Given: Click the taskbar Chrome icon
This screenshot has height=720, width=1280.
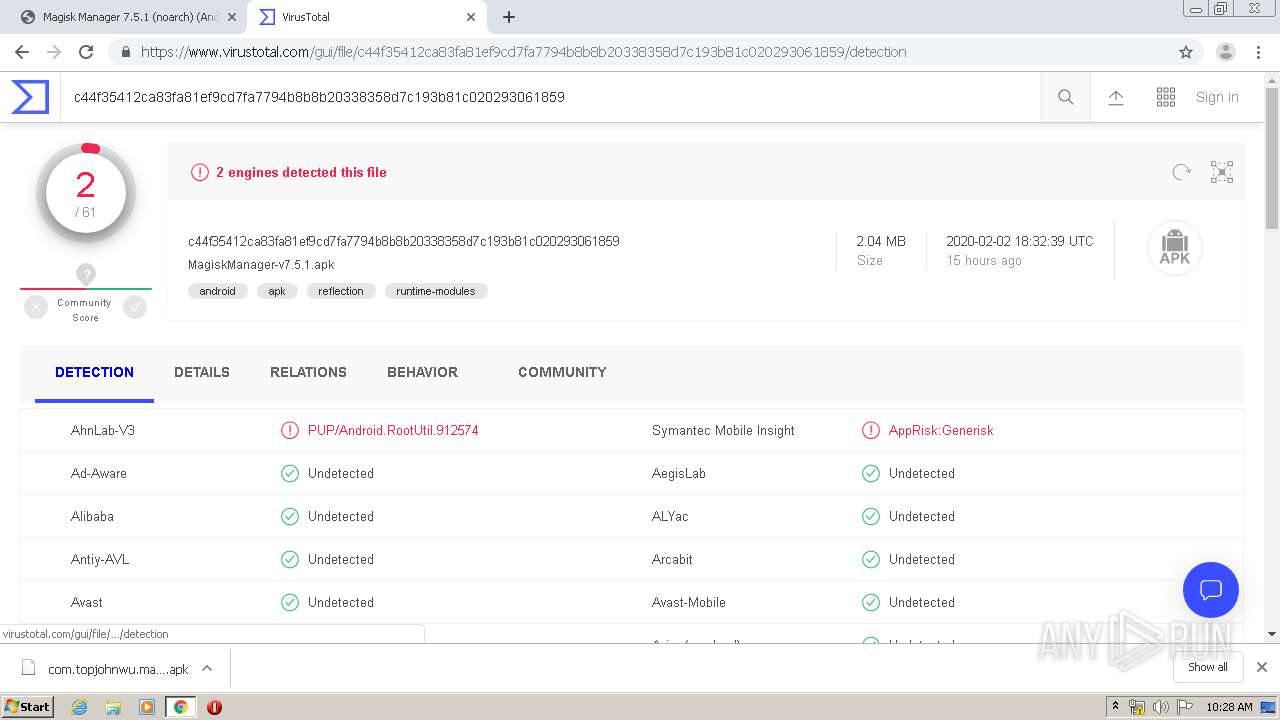Looking at the screenshot, I should click(180, 707).
